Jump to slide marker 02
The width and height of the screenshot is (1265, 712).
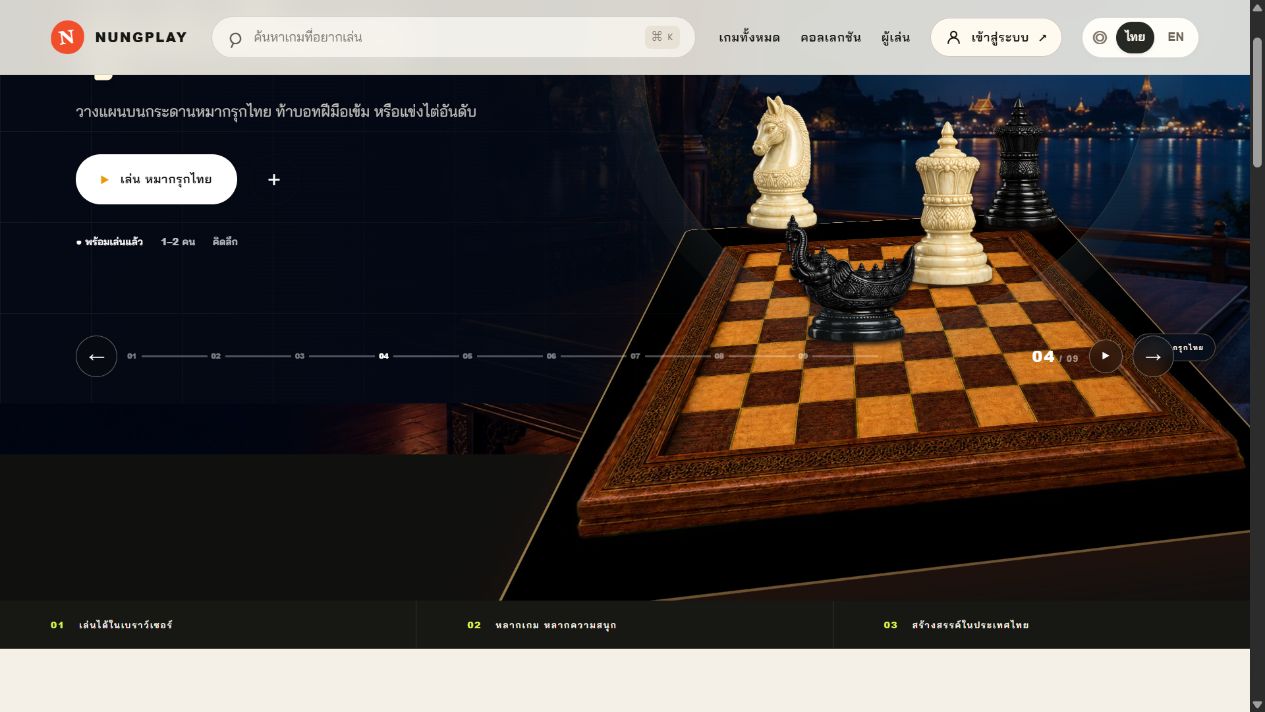(215, 356)
